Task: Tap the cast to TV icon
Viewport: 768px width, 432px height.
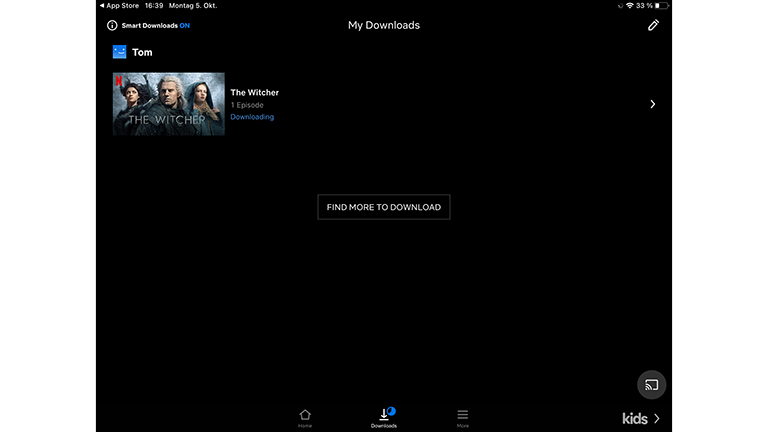Action: [x=651, y=385]
